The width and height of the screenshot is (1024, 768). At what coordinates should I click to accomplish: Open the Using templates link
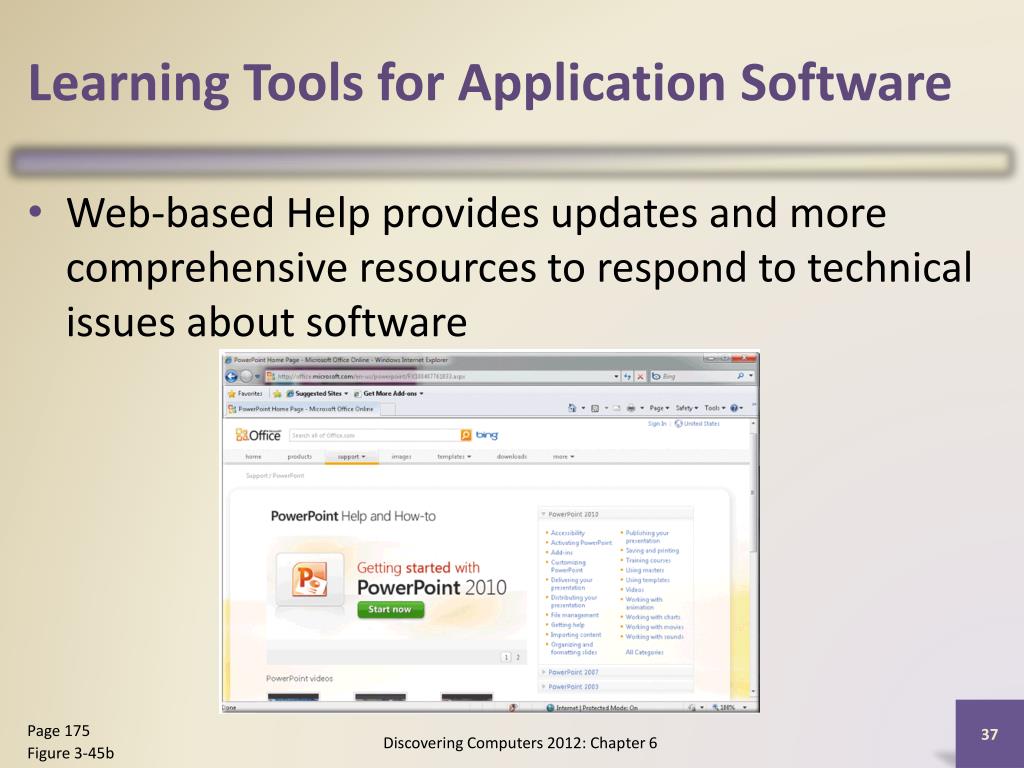point(647,580)
